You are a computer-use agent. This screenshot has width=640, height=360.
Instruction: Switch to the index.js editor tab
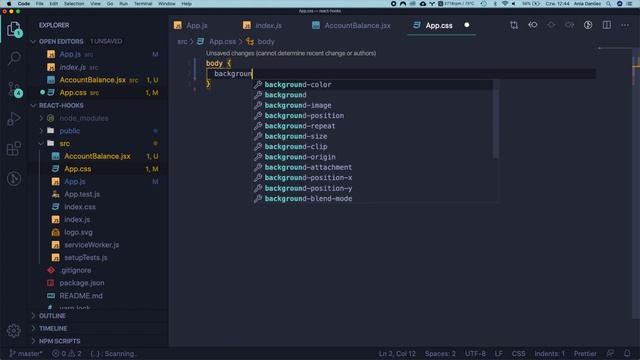(x=262, y=25)
